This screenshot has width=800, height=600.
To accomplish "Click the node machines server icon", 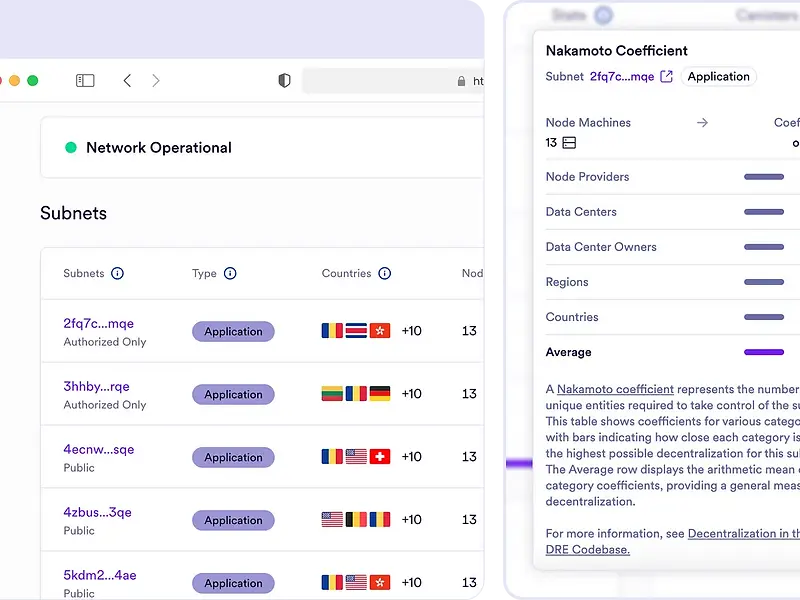I will [569, 143].
